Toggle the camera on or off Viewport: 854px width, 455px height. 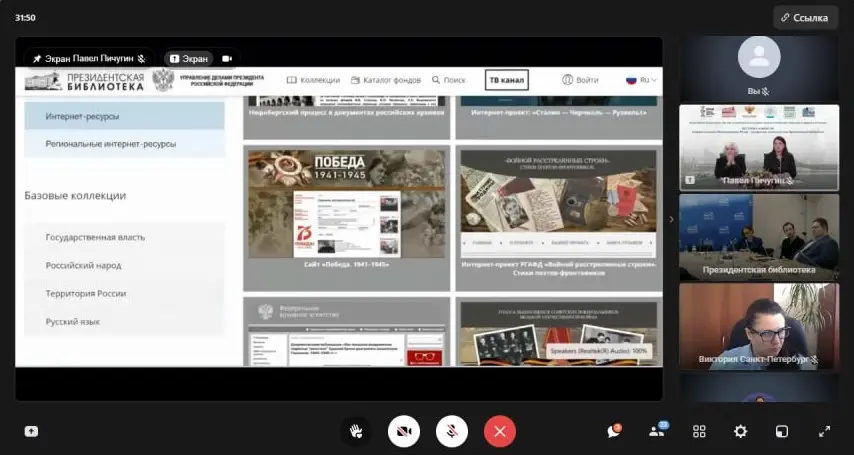coord(403,431)
